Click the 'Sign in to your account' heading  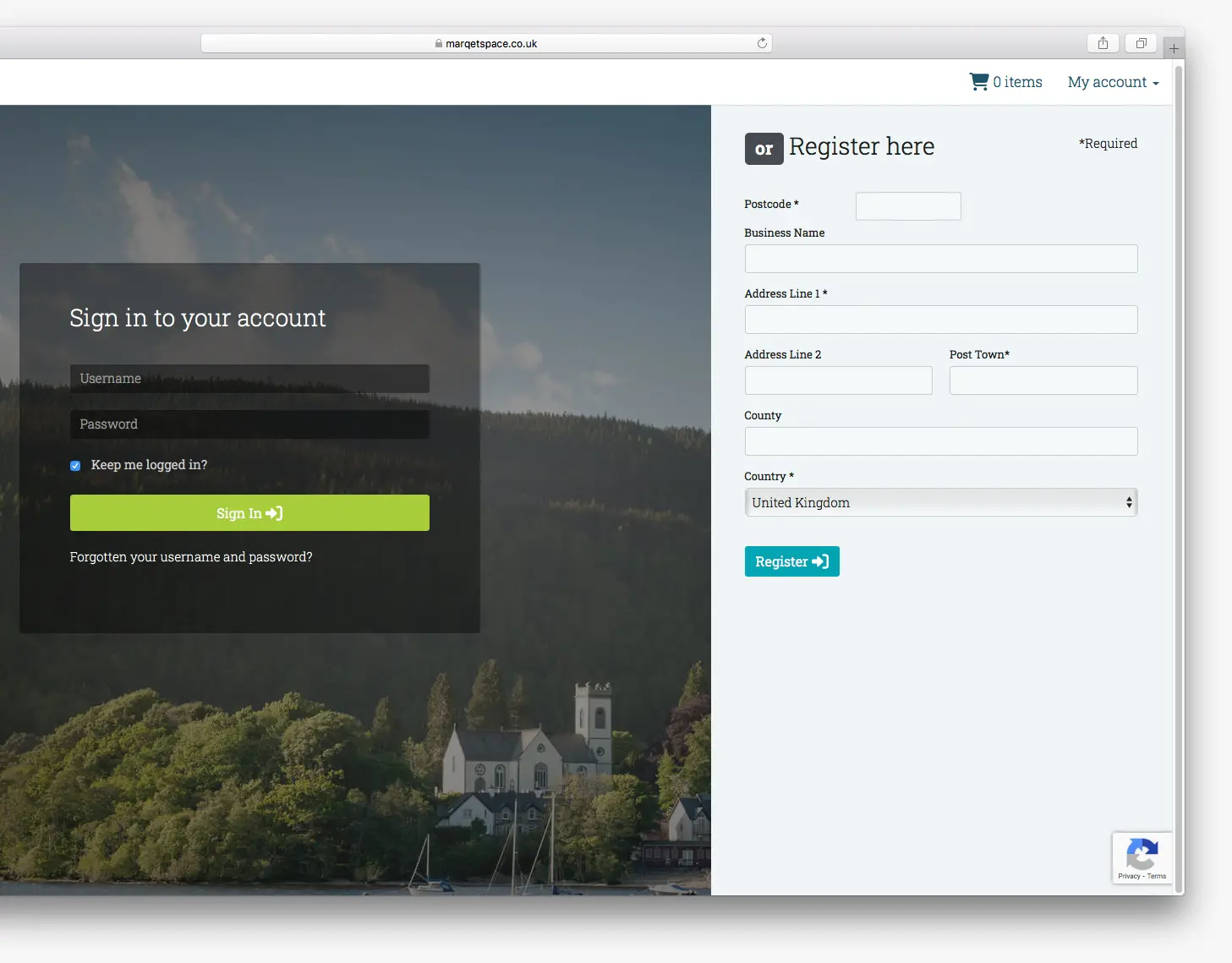coord(198,318)
